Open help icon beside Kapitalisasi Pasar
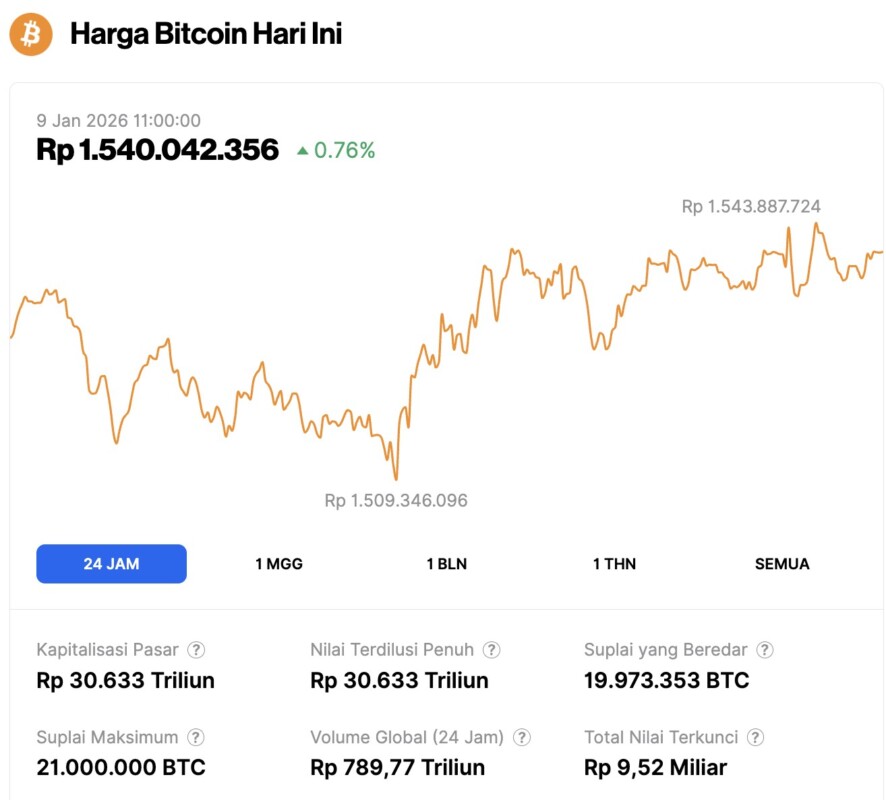This screenshot has width=886, height=800. click(198, 650)
